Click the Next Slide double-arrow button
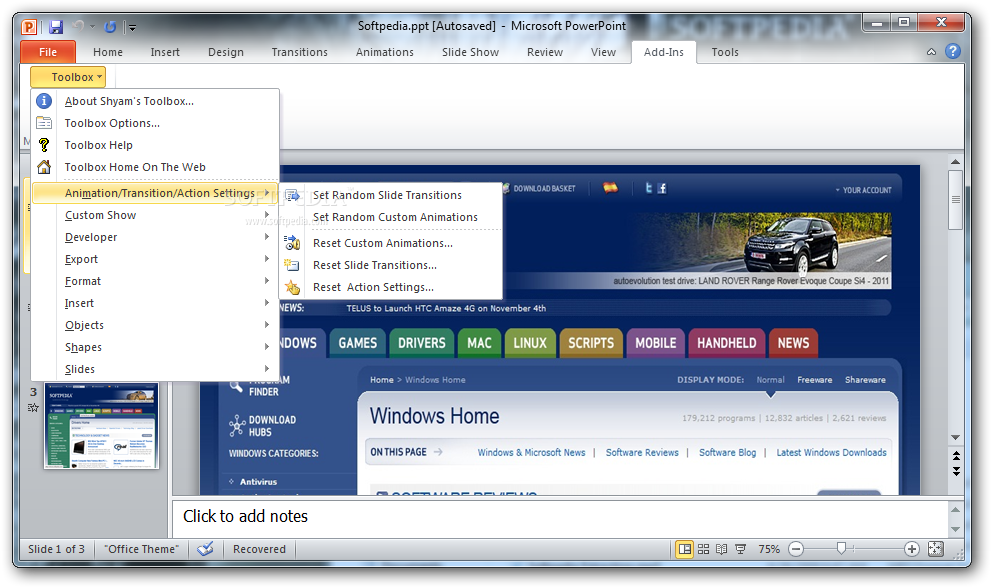Image resolution: width=992 pixels, height=588 pixels. coord(956,471)
